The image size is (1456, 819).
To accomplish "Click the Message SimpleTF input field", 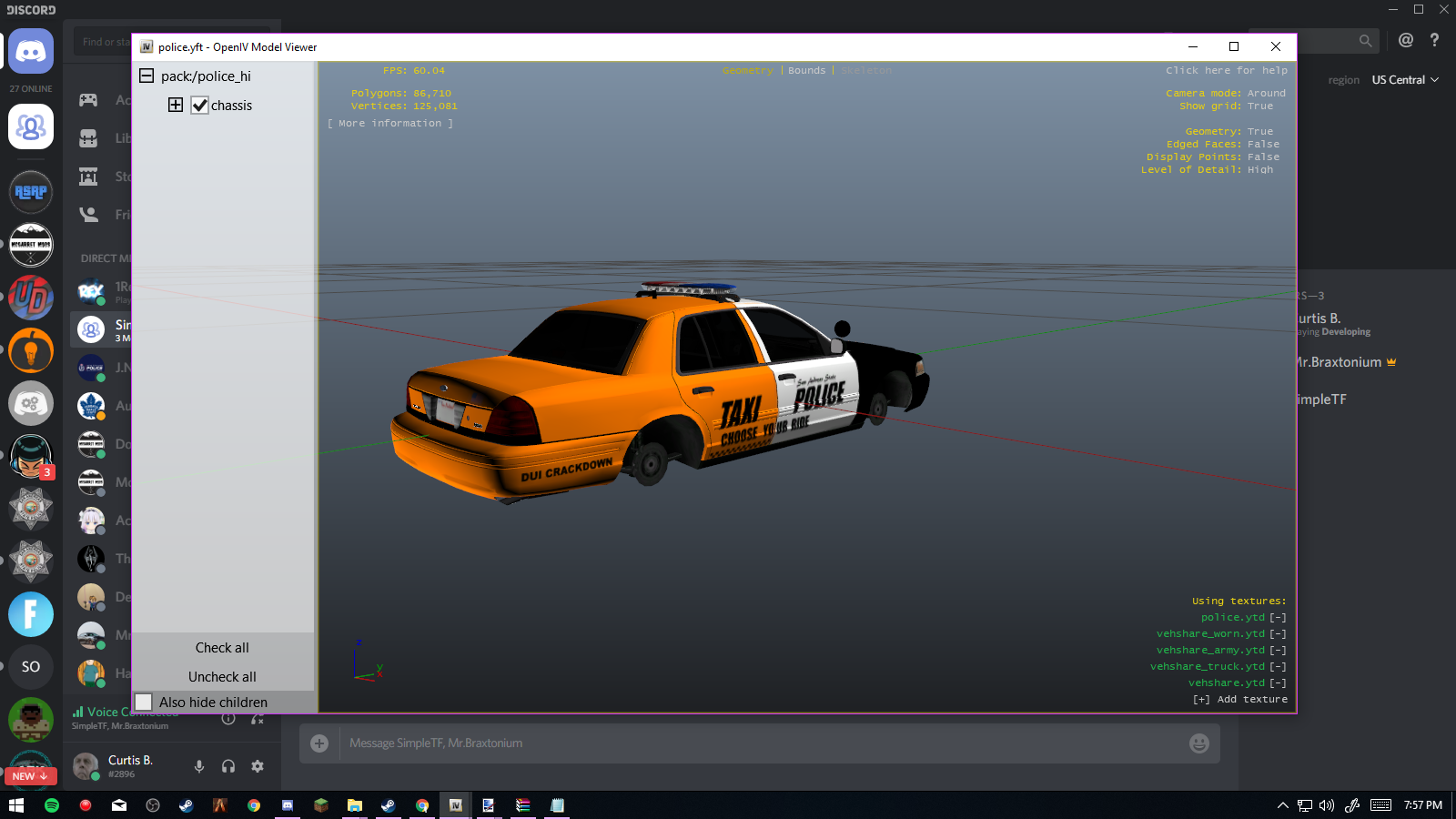I will tap(755, 743).
